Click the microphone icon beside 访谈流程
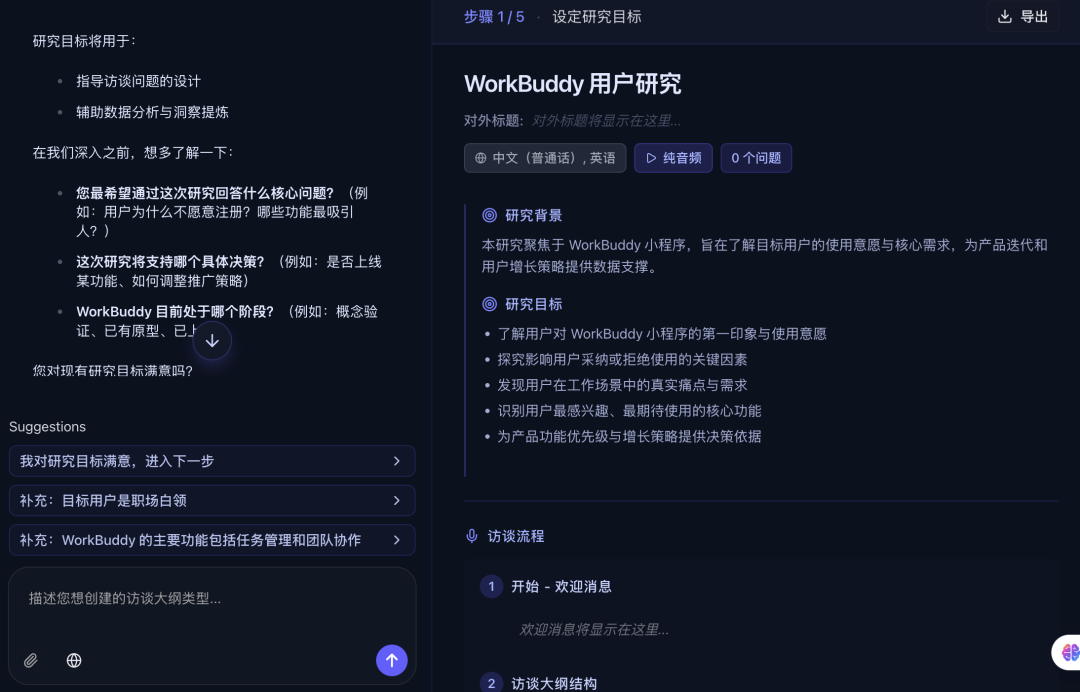 [x=472, y=536]
